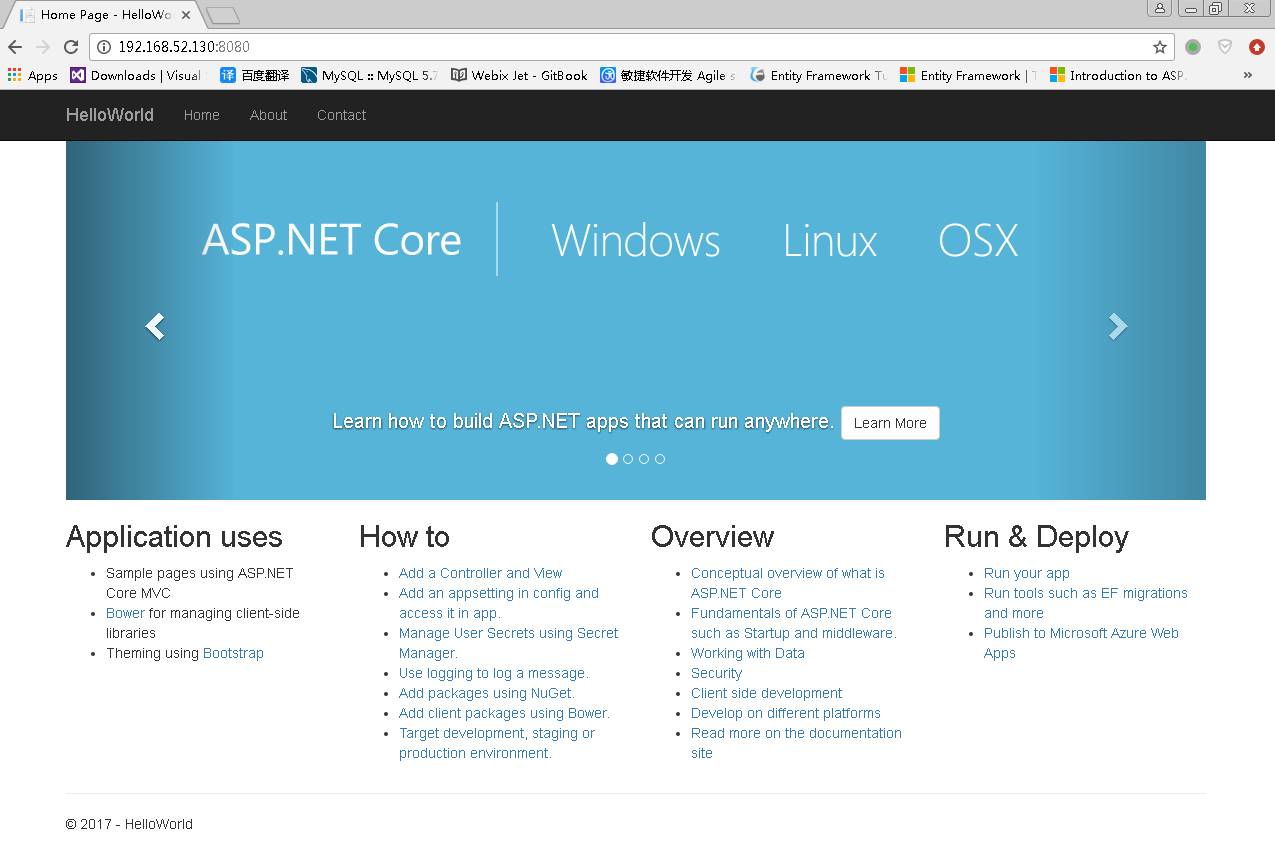Open Use logging to log a message link
Image resolution: width=1275 pixels, height=849 pixels.
click(494, 673)
